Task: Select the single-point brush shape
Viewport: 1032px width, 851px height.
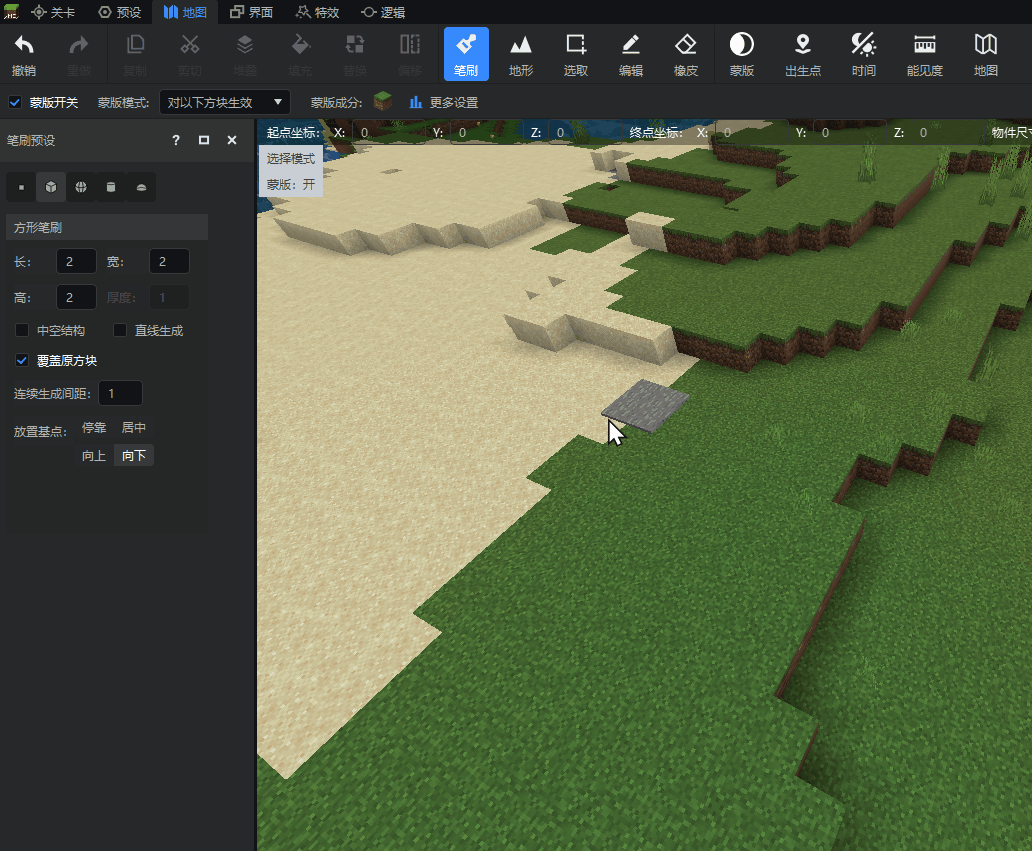Action: coord(21,188)
